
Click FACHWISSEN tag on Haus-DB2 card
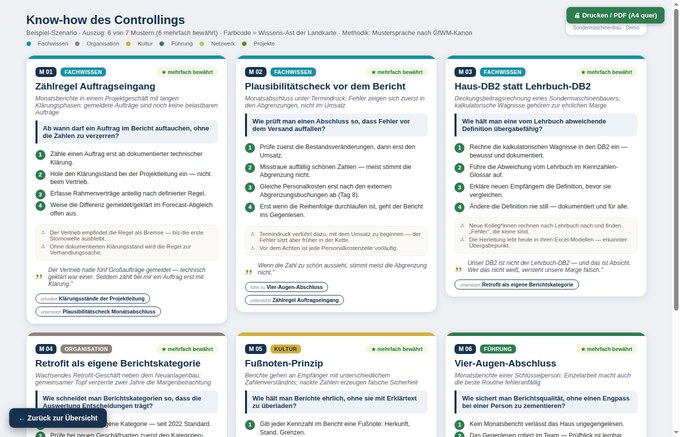(x=503, y=72)
